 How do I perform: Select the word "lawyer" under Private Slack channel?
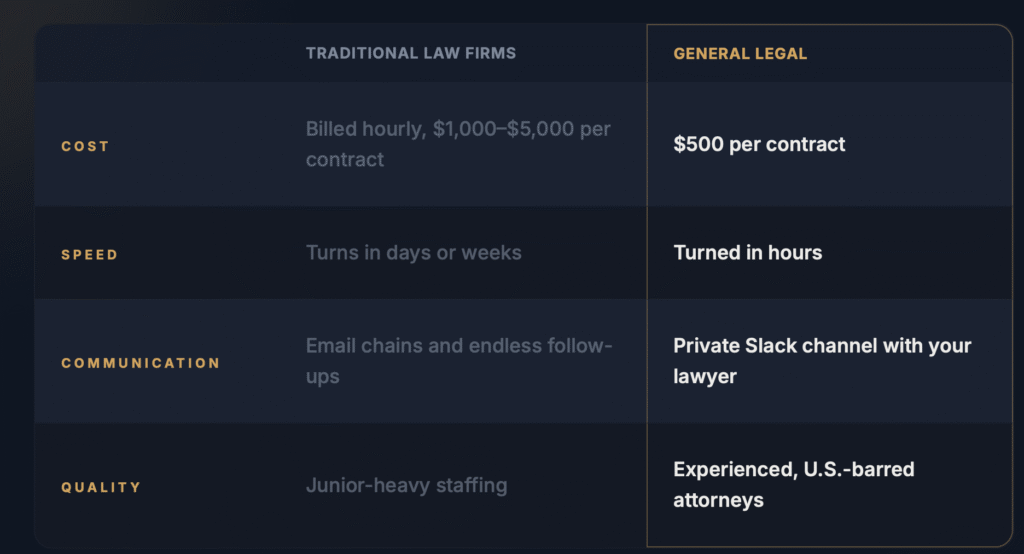click(704, 376)
